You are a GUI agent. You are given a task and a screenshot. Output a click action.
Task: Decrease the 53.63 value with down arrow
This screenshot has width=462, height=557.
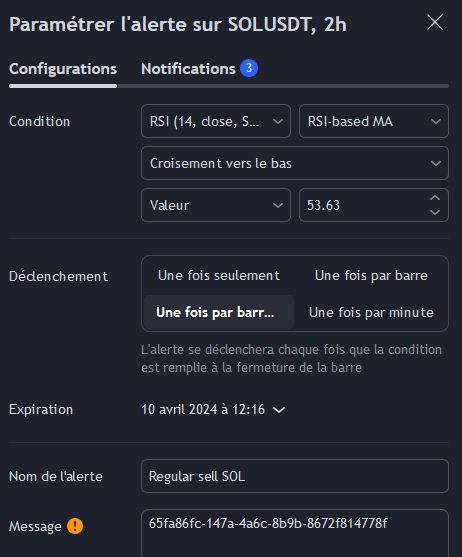click(x=435, y=212)
